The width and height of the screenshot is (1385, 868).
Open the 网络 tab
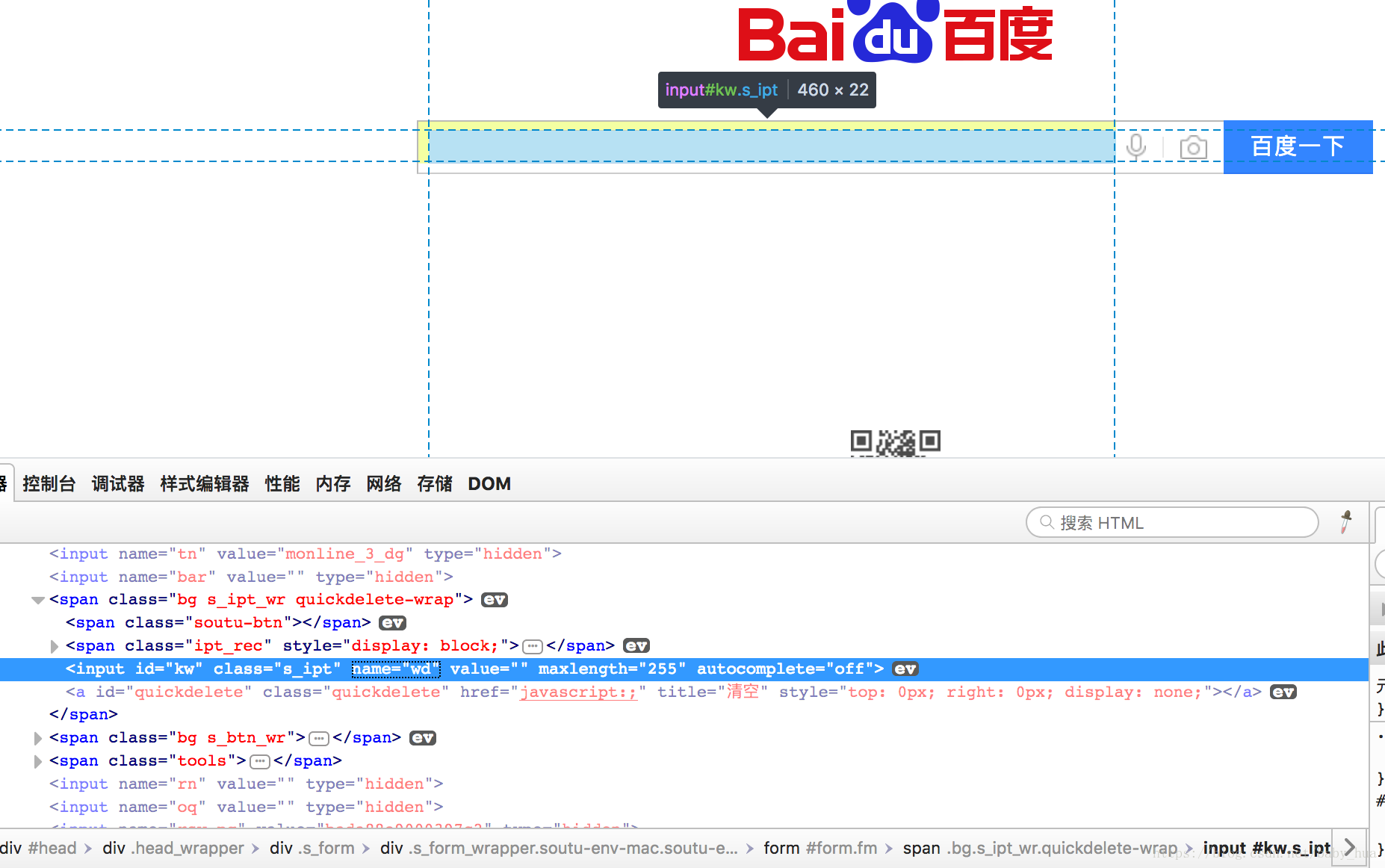point(384,484)
